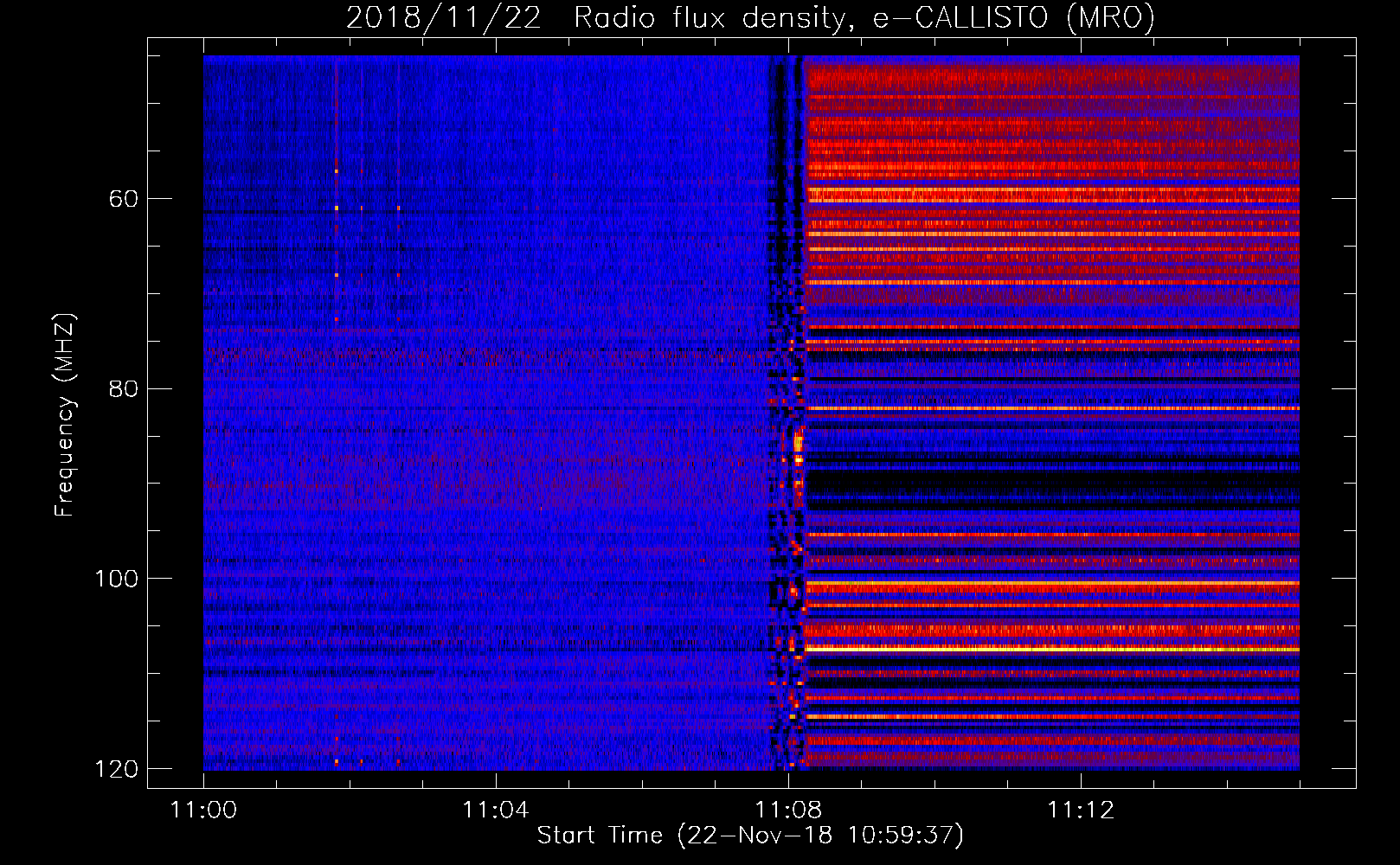Click the 'Frequency (MHZ)' axis label
Image resolution: width=1400 pixels, height=865 pixels.
click(65, 415)
